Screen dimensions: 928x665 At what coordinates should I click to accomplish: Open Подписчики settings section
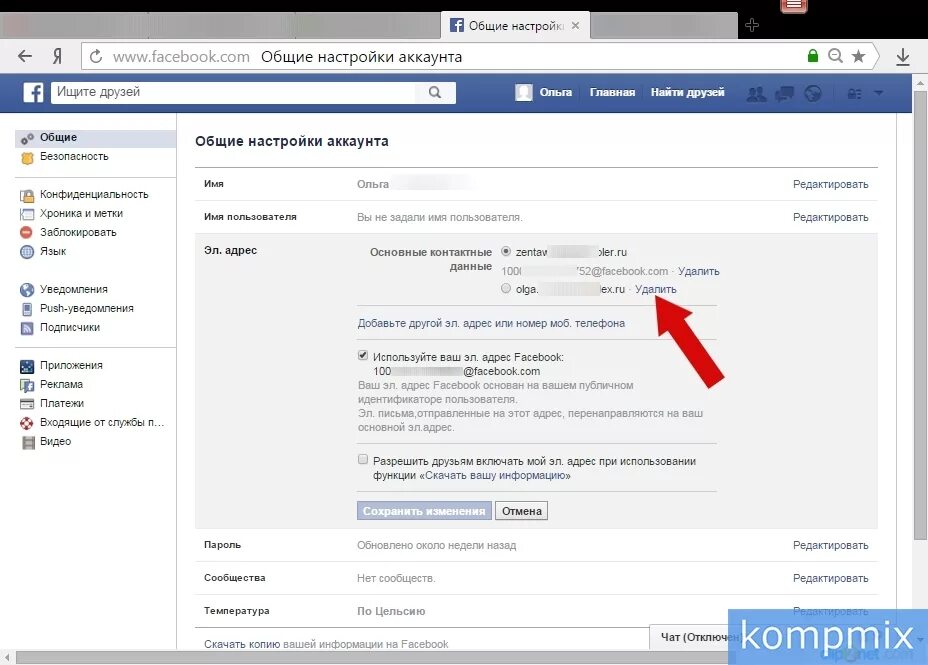pyautogui.click(x=69, y=327)
